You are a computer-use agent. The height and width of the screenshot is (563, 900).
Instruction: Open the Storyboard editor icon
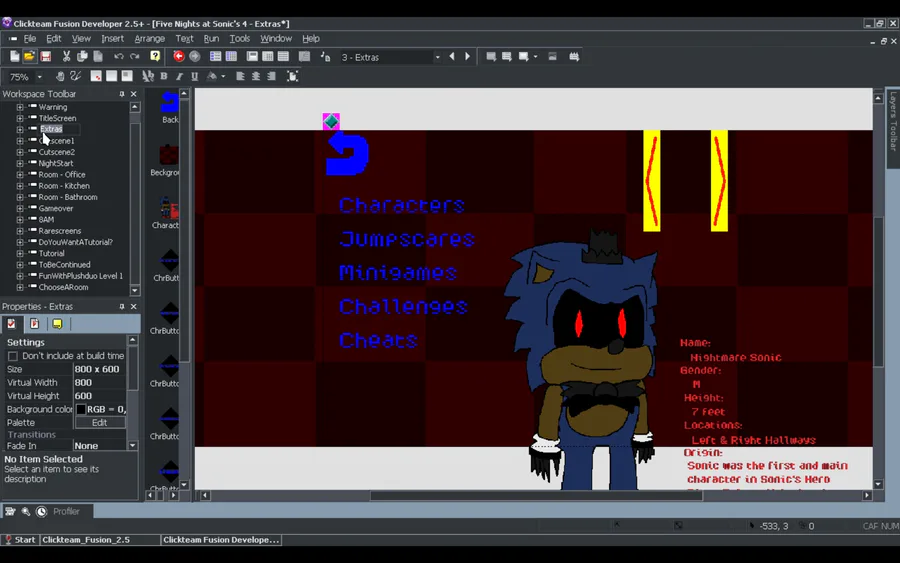coord(215,56)
